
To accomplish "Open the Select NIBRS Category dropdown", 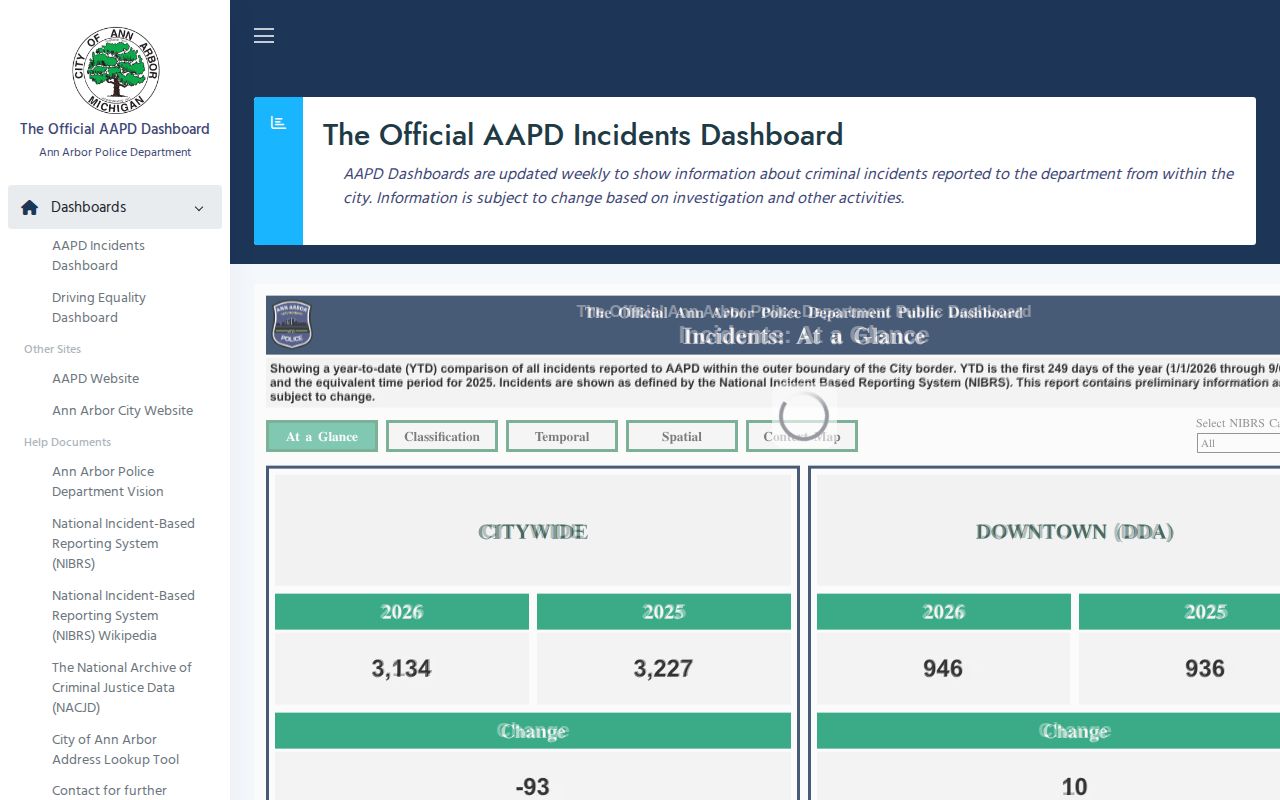I will point(1238,443).
